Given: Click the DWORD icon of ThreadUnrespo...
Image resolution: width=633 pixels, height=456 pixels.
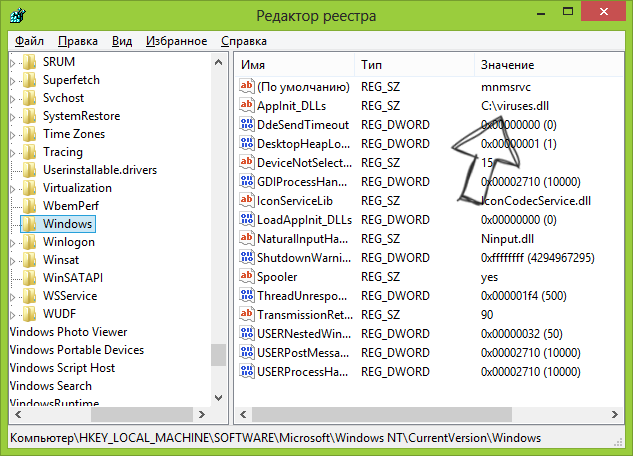Looking at the screenshot, I should pyautogui.click(x=247, y=295).
